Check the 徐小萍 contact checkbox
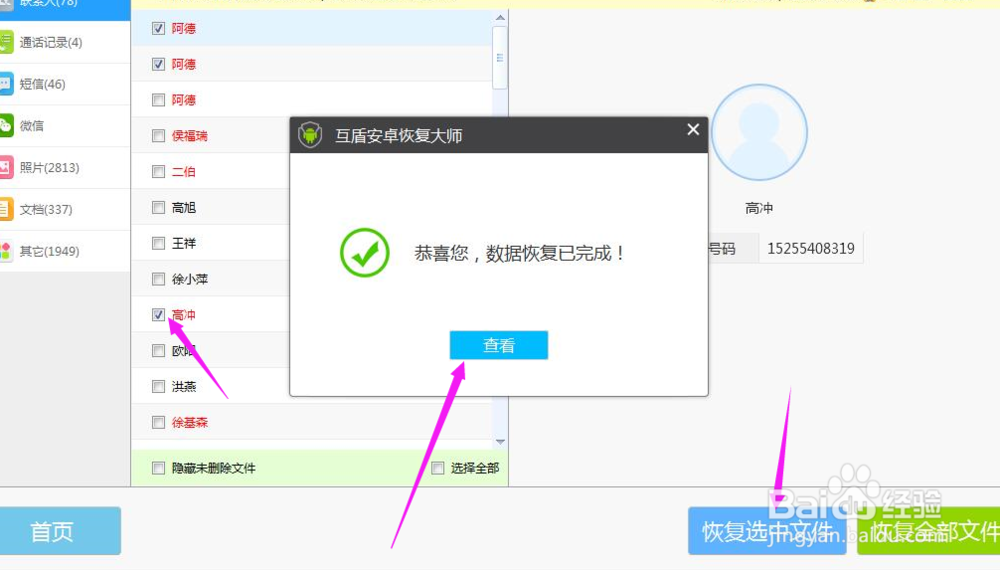 [x=158, y=279]
